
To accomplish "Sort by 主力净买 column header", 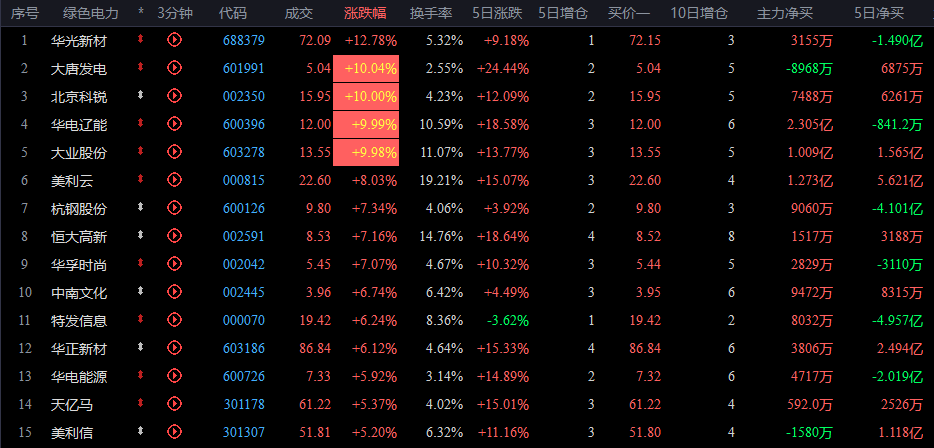I will 785,13.
